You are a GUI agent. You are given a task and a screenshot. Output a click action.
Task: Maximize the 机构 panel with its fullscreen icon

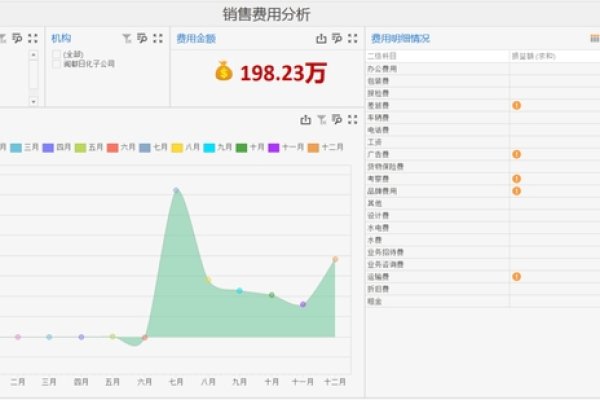pyautogui.click(x=158, y=38)
